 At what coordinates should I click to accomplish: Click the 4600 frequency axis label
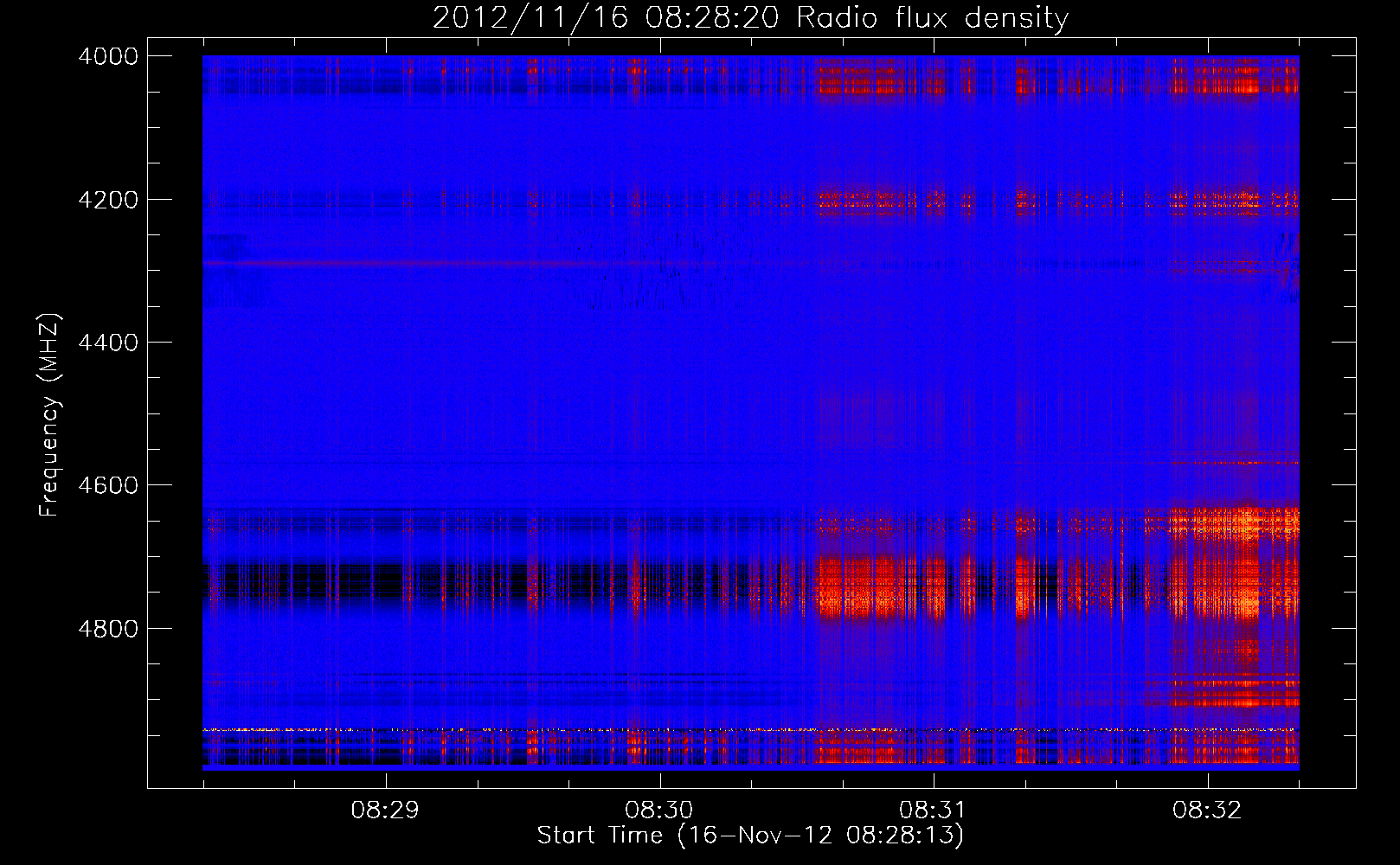point(108,485)
